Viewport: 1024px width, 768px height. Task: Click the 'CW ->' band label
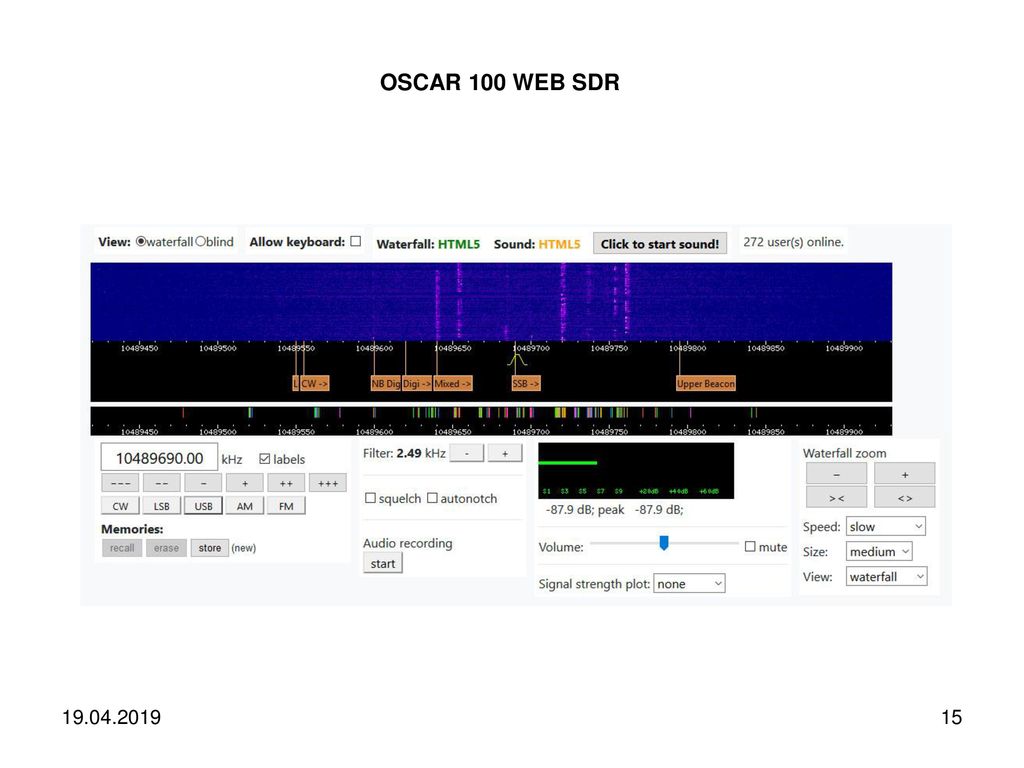pyautogui.click(x=314, y=384)
